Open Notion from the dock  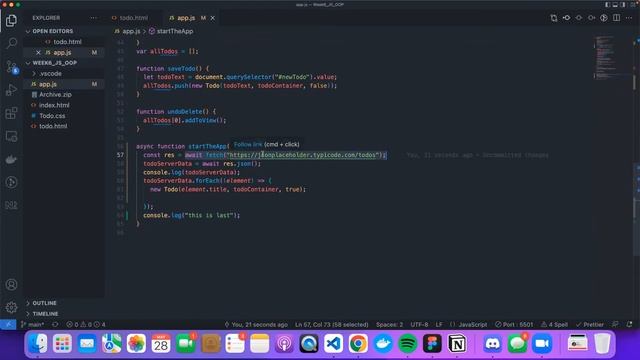457,343
